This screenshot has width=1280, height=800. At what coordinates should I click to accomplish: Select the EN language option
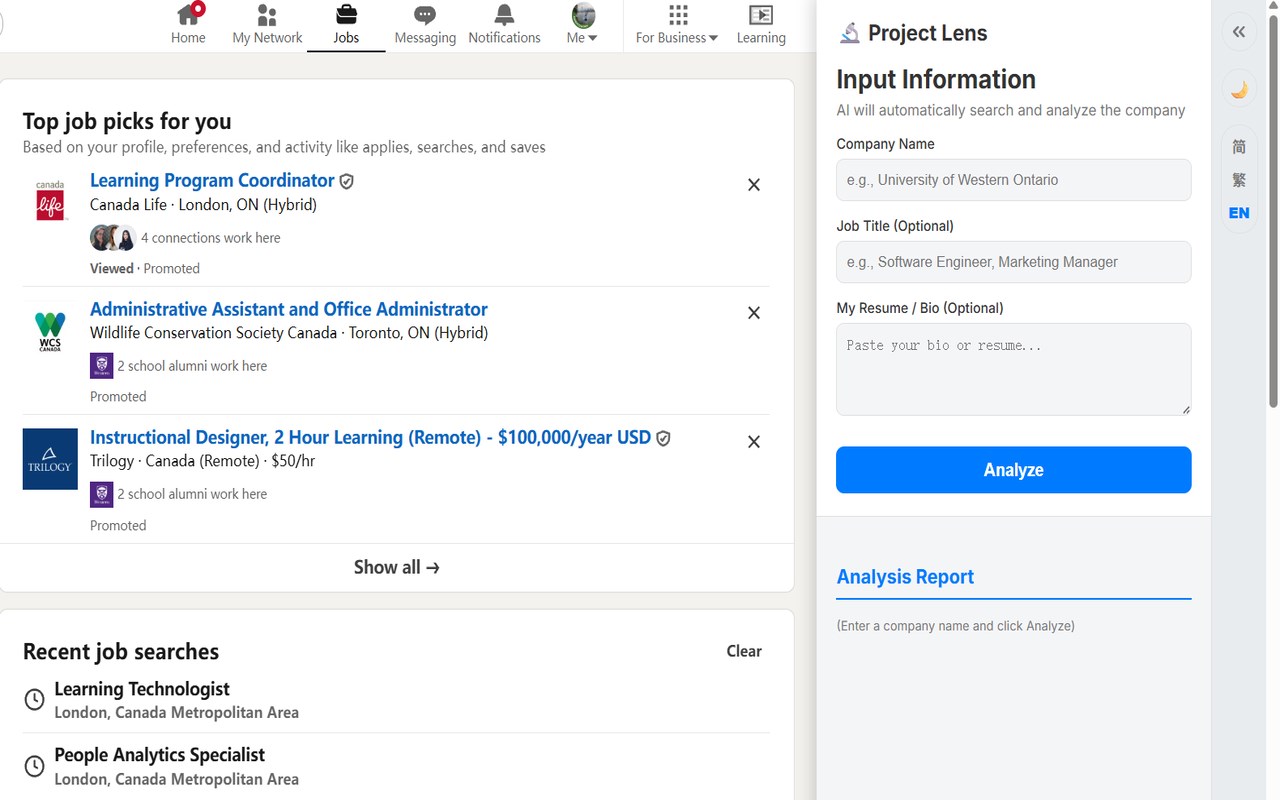(1239, 213)
